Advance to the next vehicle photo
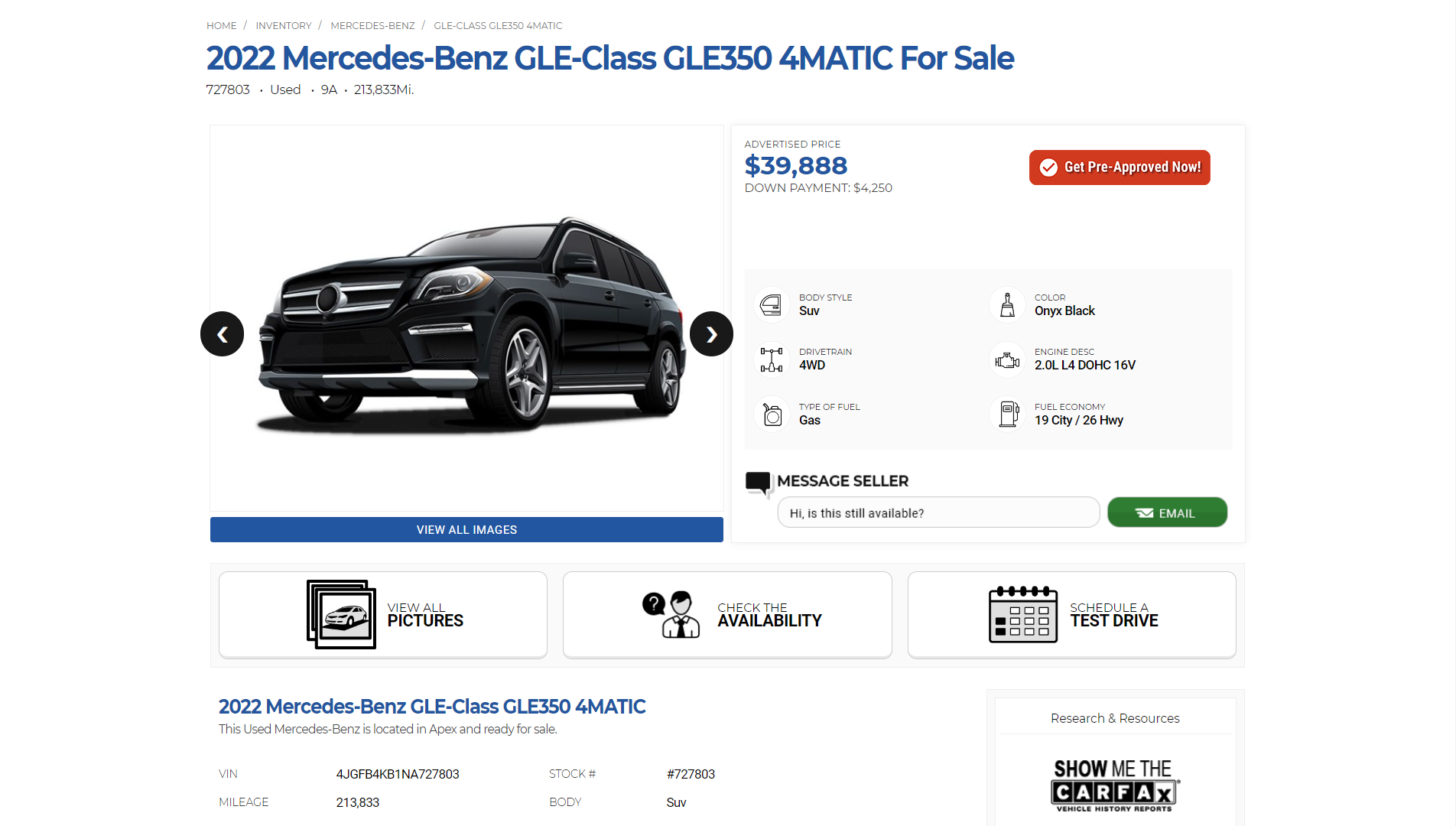 tap(710, 333)
